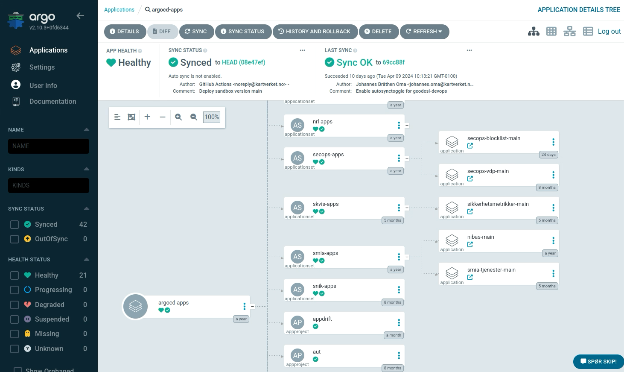Viewport: 624px width, 372px height.
Task: Click the DIFF button
Action: pyautogui.click(x=162, y=31)
